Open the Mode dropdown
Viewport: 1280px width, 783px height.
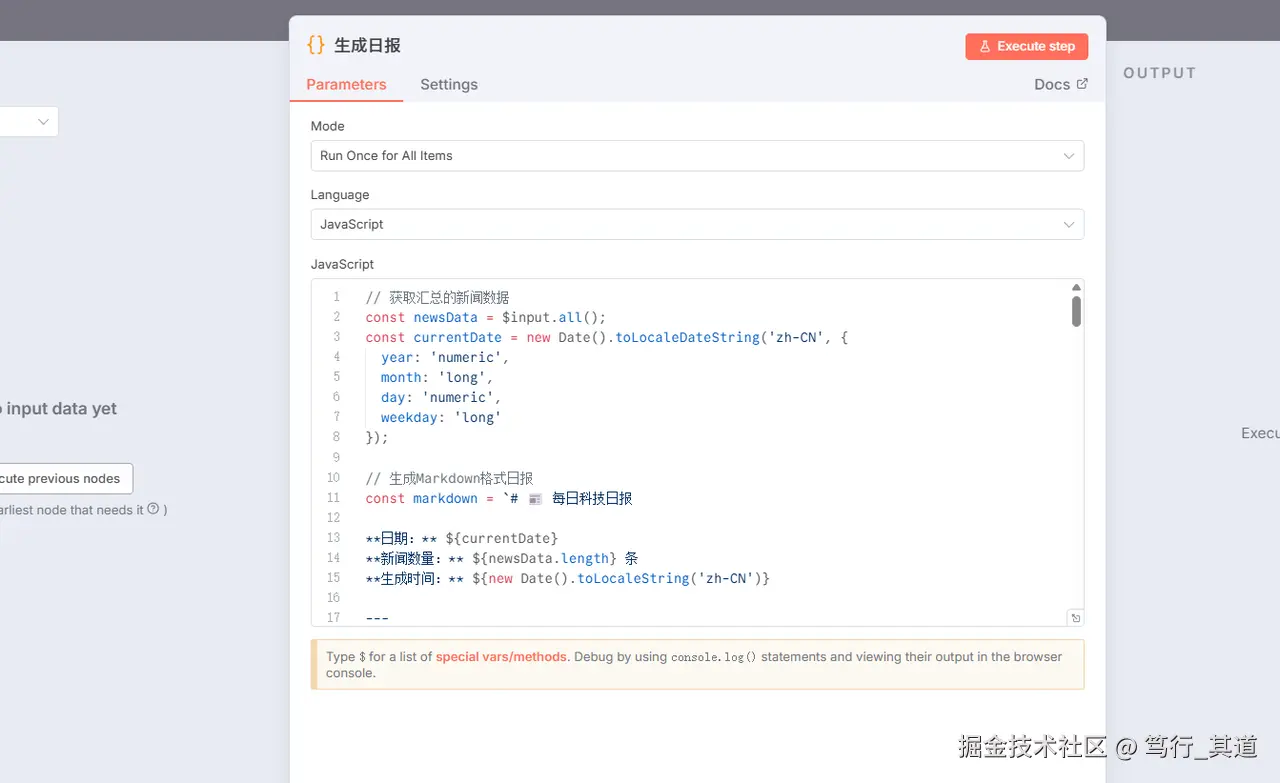point(697,156)
